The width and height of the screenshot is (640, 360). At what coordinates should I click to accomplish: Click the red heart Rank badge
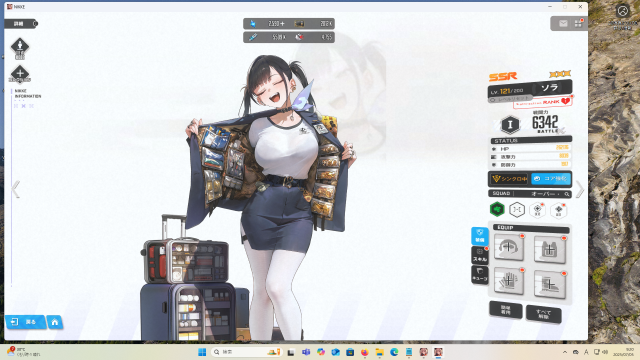(x=565, y=101)
